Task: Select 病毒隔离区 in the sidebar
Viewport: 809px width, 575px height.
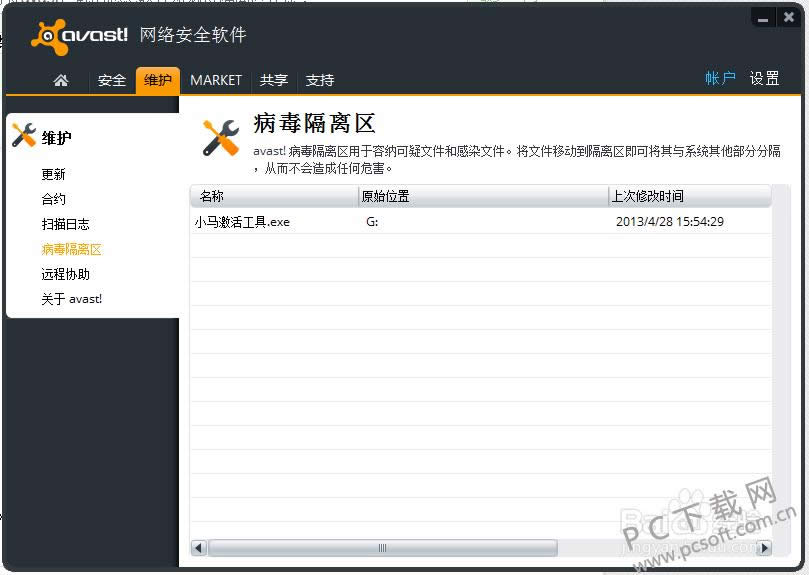Action: coord(72,249)
